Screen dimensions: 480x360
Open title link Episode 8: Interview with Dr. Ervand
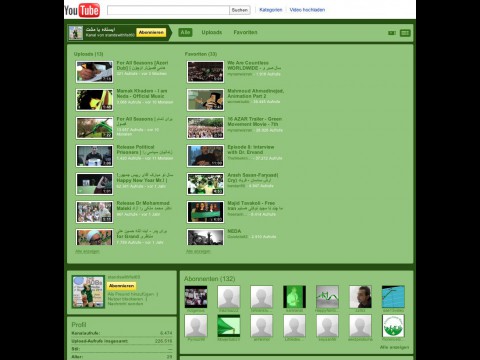pos(251,149)
